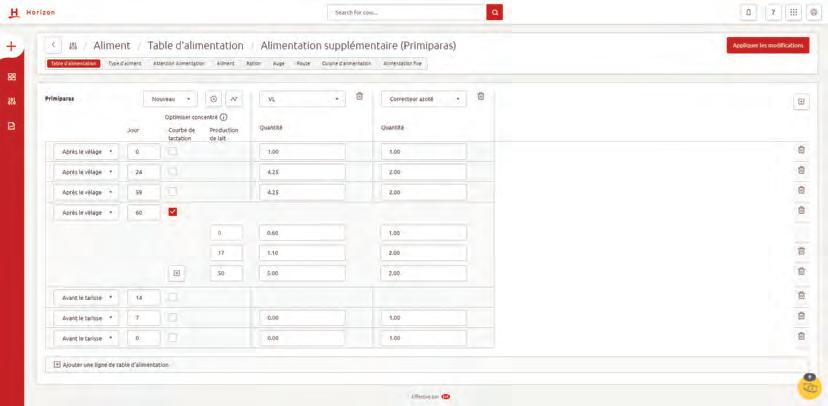Open the settings gear in header
The height and width of the screenshot is (406, 828).
tap(814, 12)
